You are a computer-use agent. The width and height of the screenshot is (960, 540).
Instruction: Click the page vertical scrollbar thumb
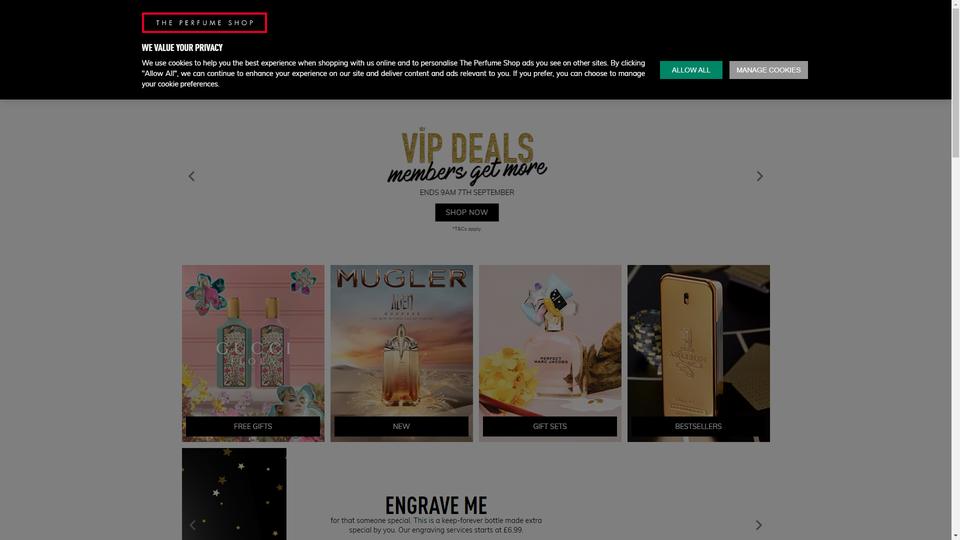(955, 81)
